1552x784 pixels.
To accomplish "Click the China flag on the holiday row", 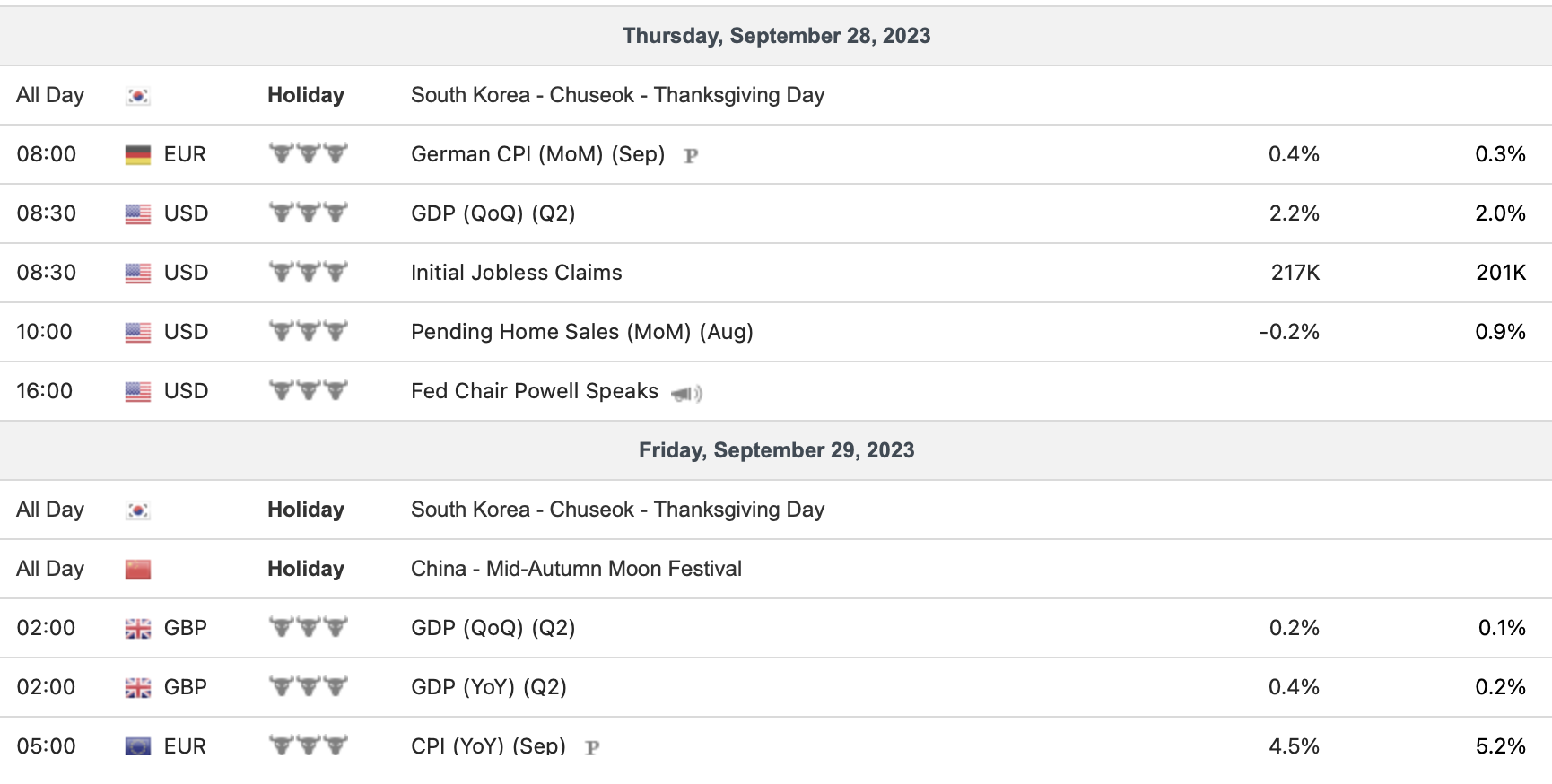I will click(x=137, y=570).
